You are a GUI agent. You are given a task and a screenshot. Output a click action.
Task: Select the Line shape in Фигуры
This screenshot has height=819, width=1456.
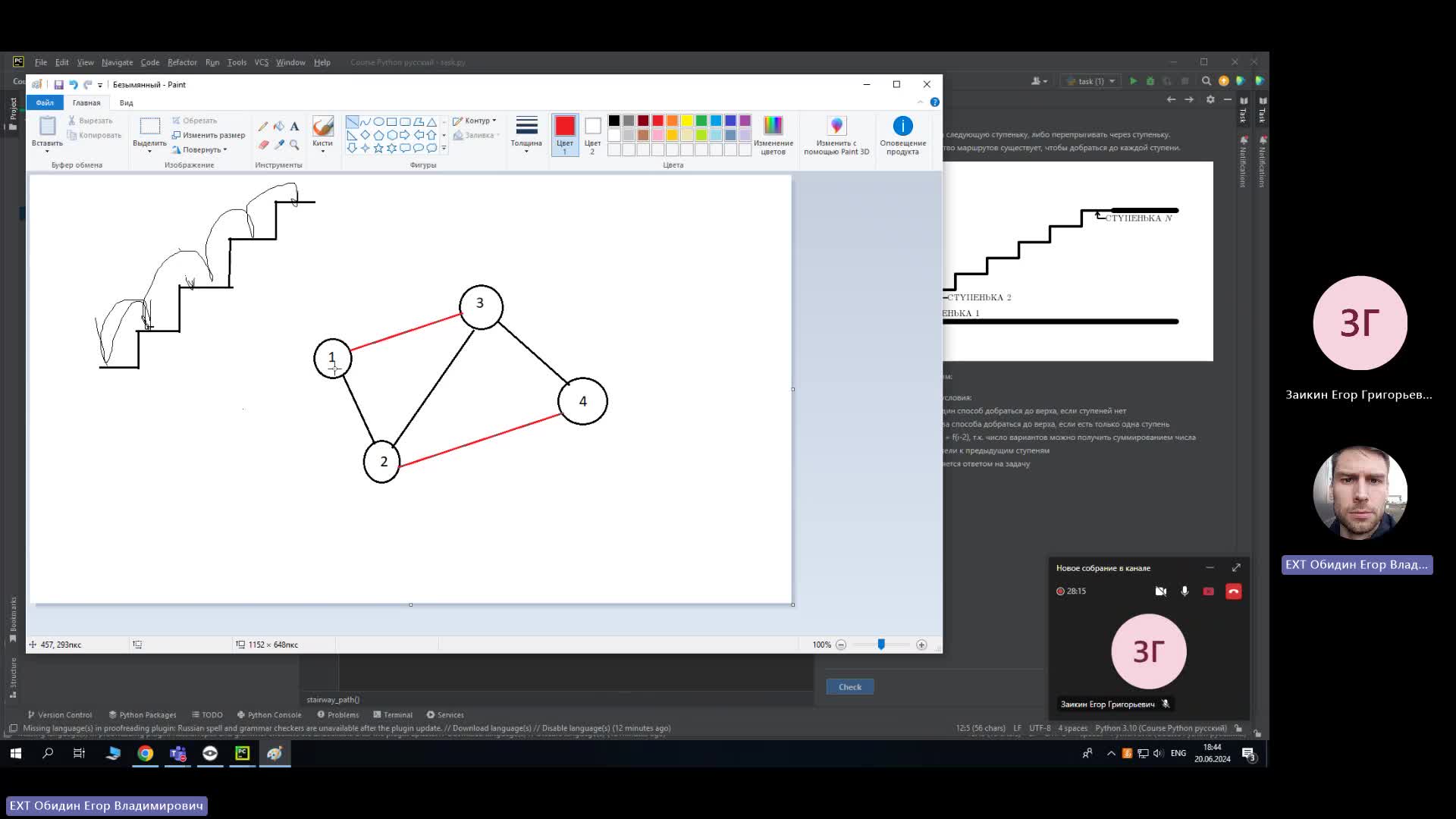[x=352, y=121]
